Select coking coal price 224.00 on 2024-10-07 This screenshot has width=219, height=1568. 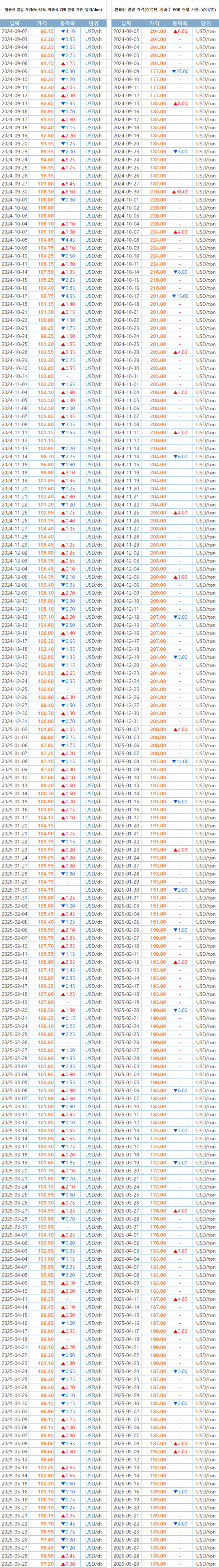(158, 232)
